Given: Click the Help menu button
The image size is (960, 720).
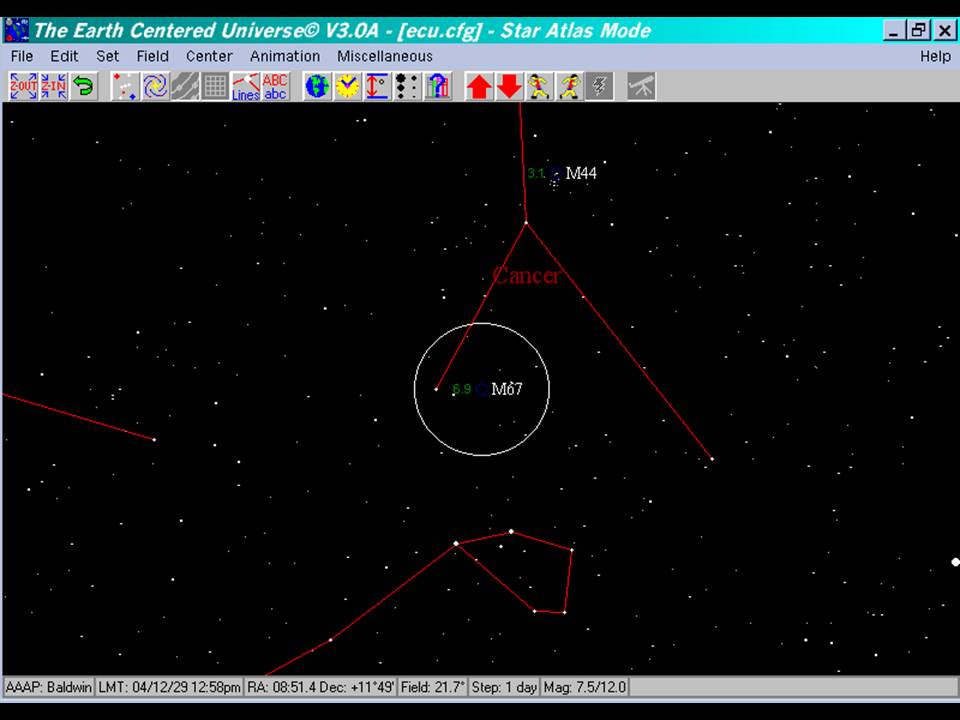Looking at the screenshot, I should tap(935, 56).
